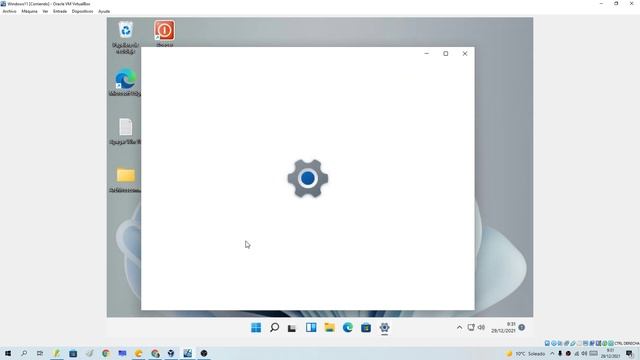Click the guest volume tray icon
Image resolution: width=640 pixels, height=360 pixels.
[481, 327]
